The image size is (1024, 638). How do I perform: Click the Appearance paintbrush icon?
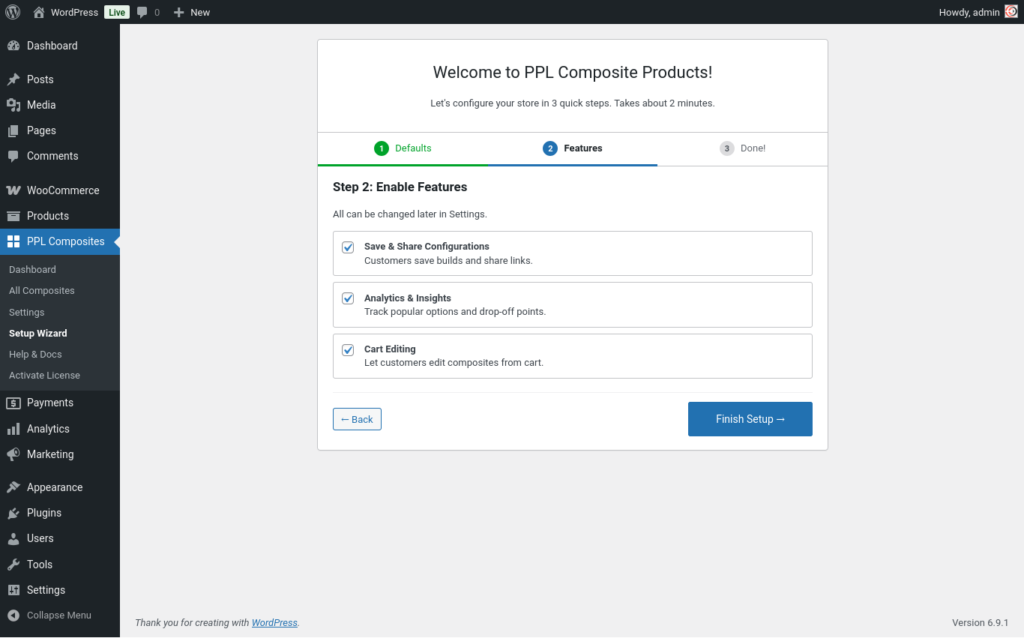[13, 487]
